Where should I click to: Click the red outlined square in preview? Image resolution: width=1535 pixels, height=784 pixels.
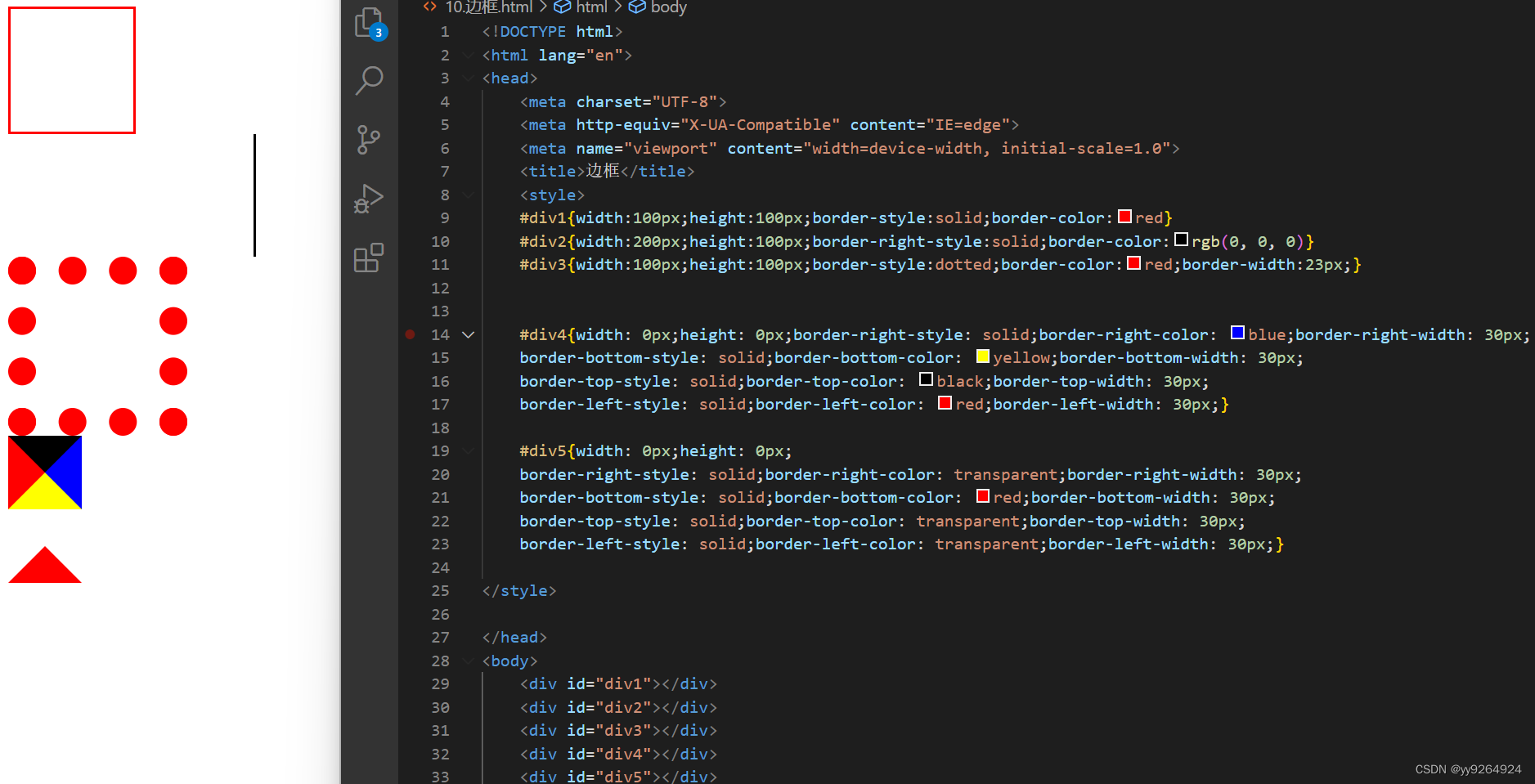pyautogui.click(x=72, y=70)
